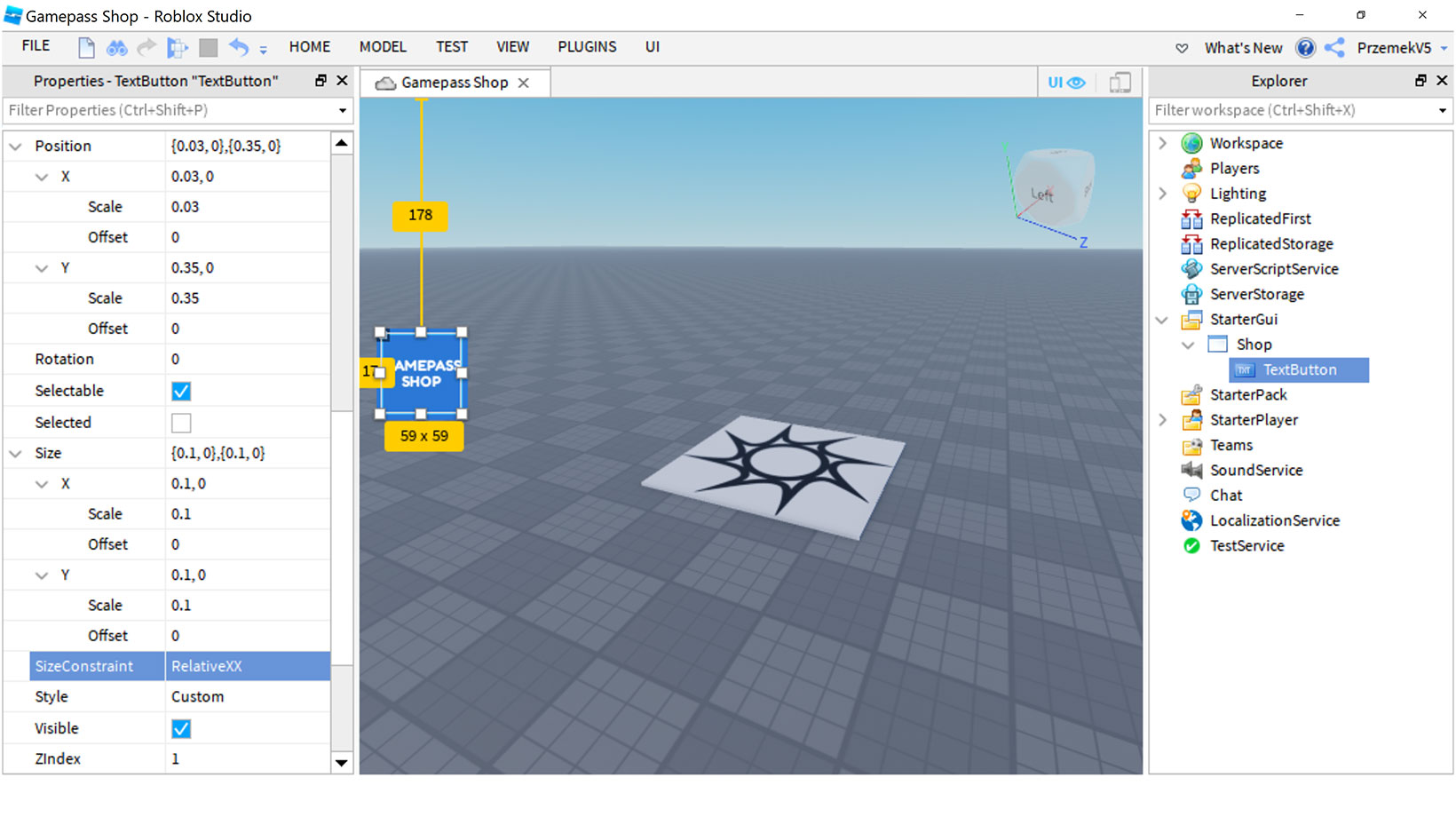The width and height of the screenshot is (1456, 817).
Task: Select the SizeConstraint RelativeXX value
Action: [248, 666]
